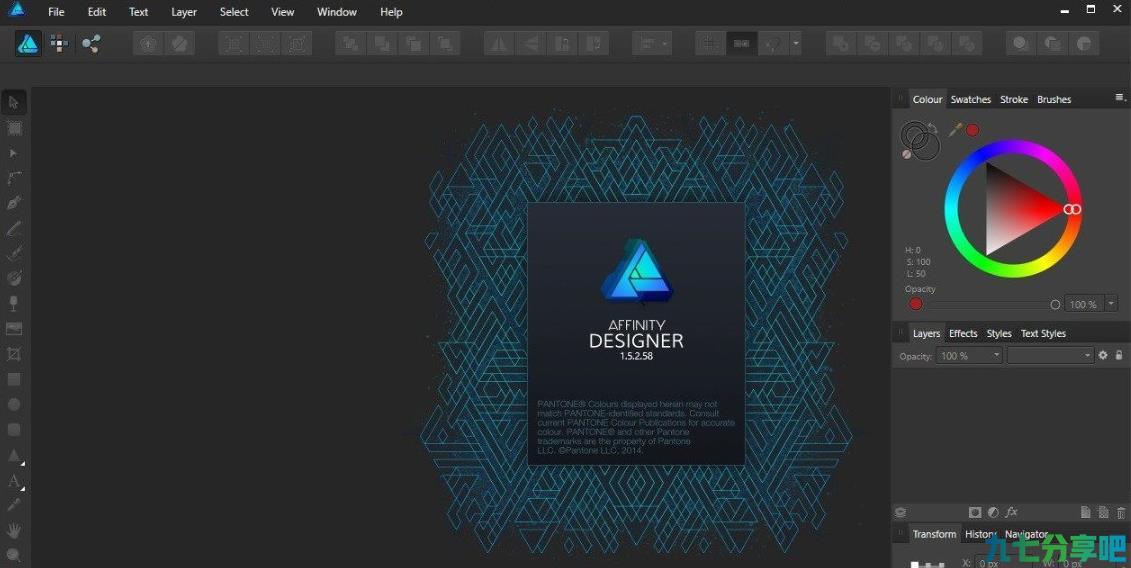Toggle the layer lock icon
This screenshot has width=1131, height=568.
[1119, 355]
